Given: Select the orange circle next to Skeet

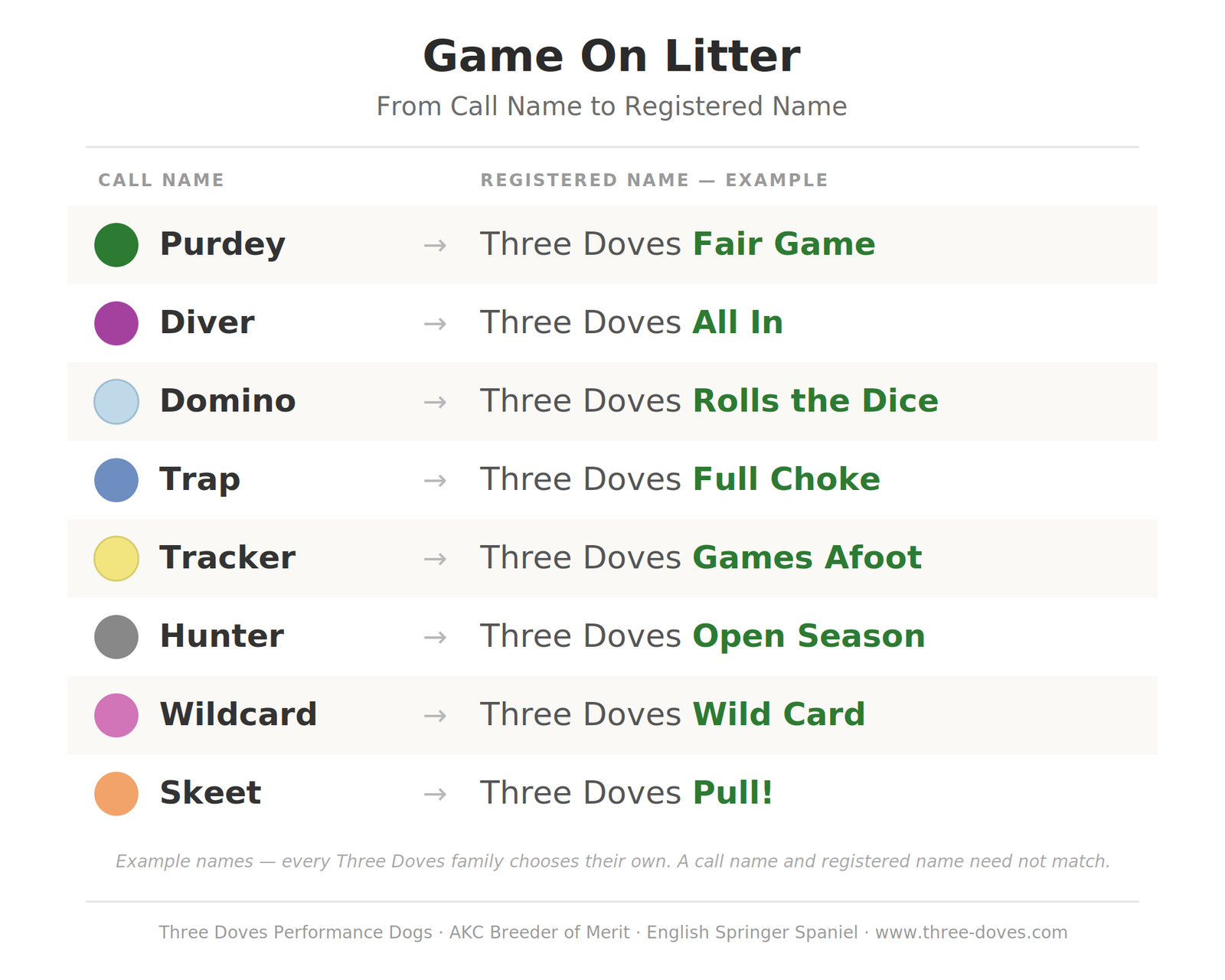Looking at the screenshot, I should tap(116, 794).
